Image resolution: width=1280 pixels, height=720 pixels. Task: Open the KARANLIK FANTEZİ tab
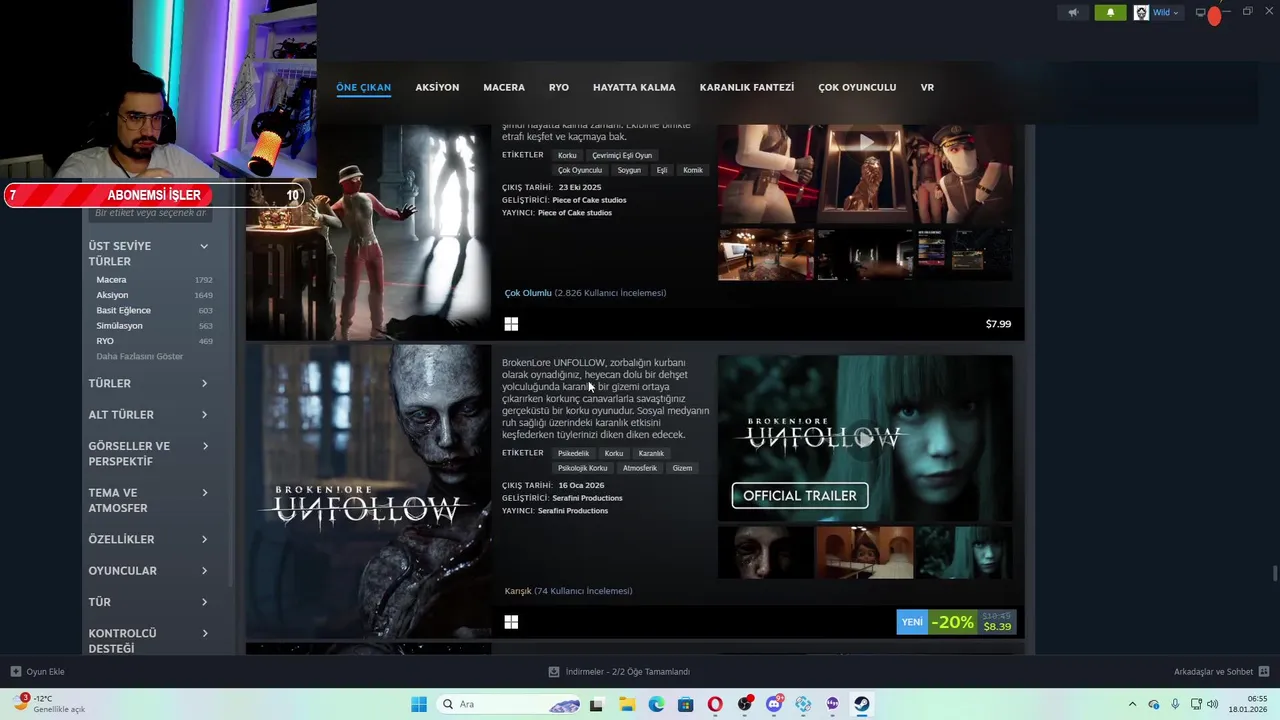tap(747, 88)
